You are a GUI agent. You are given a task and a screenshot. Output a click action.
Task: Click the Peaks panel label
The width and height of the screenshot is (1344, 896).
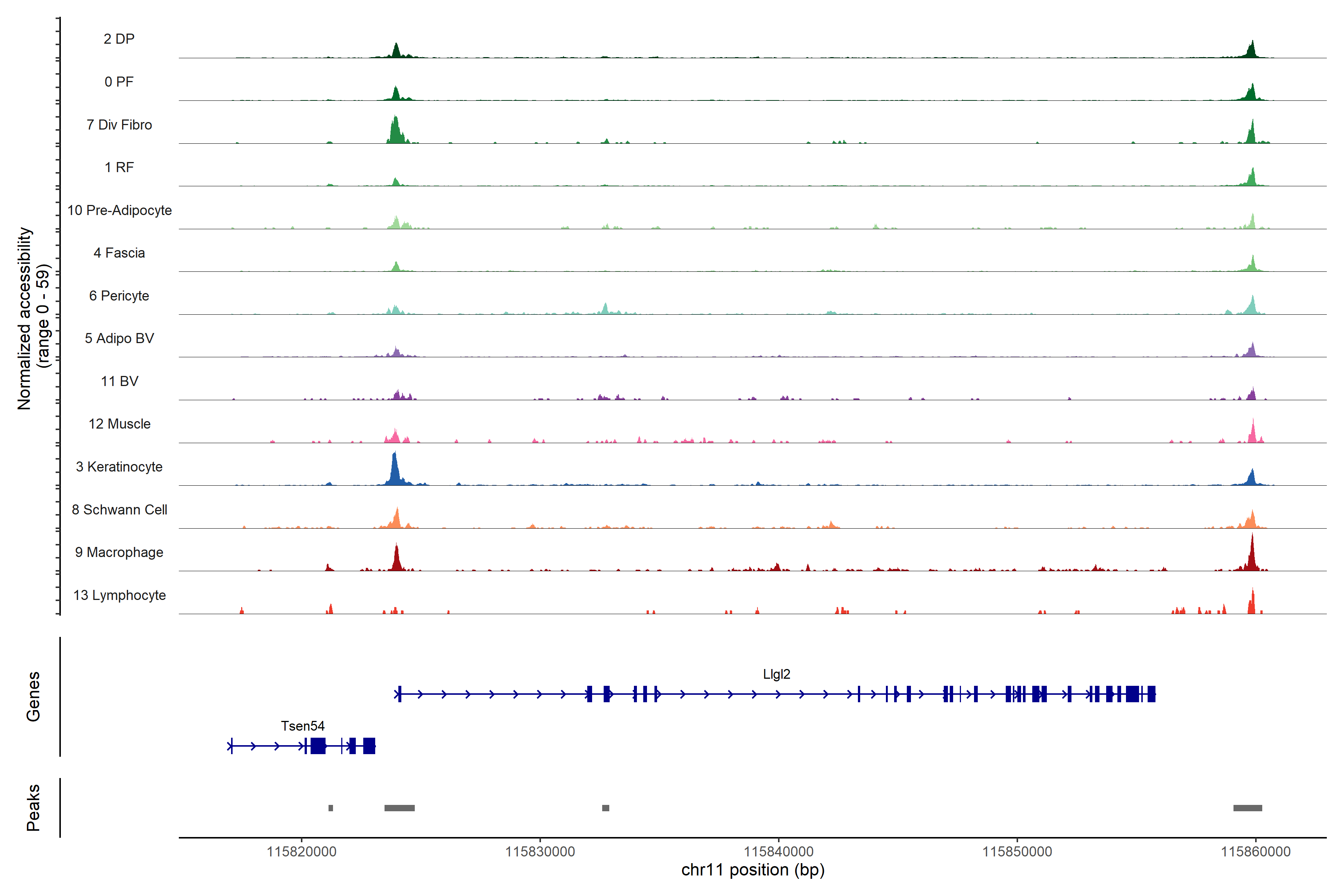pyautogui.click(x=33, y=808)
